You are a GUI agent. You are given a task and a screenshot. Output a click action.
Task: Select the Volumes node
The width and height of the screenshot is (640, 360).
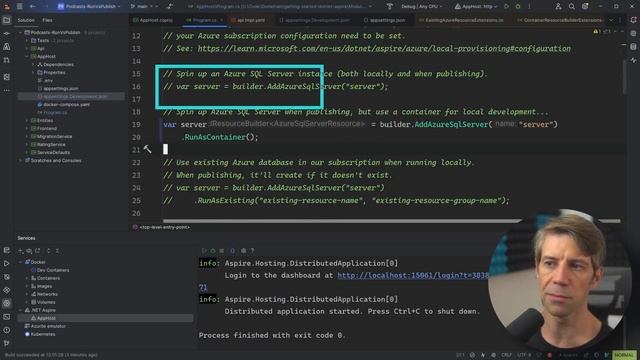43,302
